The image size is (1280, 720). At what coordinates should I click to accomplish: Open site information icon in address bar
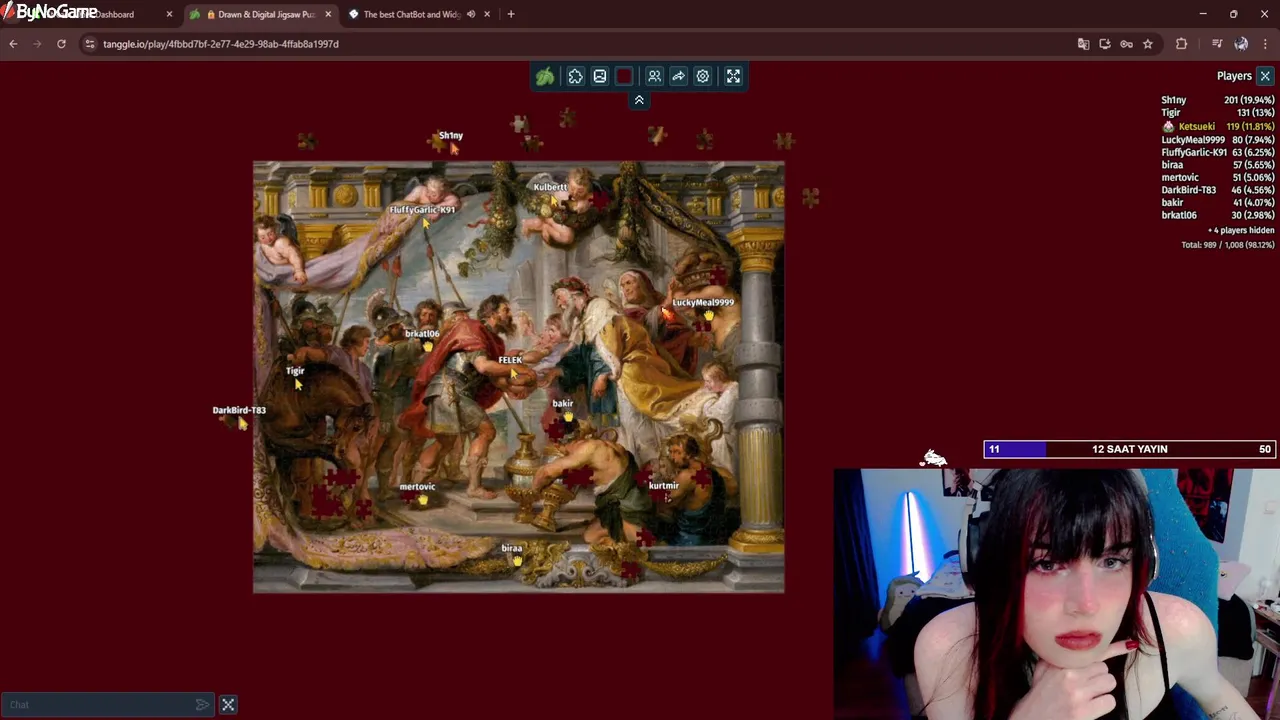tap(90, 44)
